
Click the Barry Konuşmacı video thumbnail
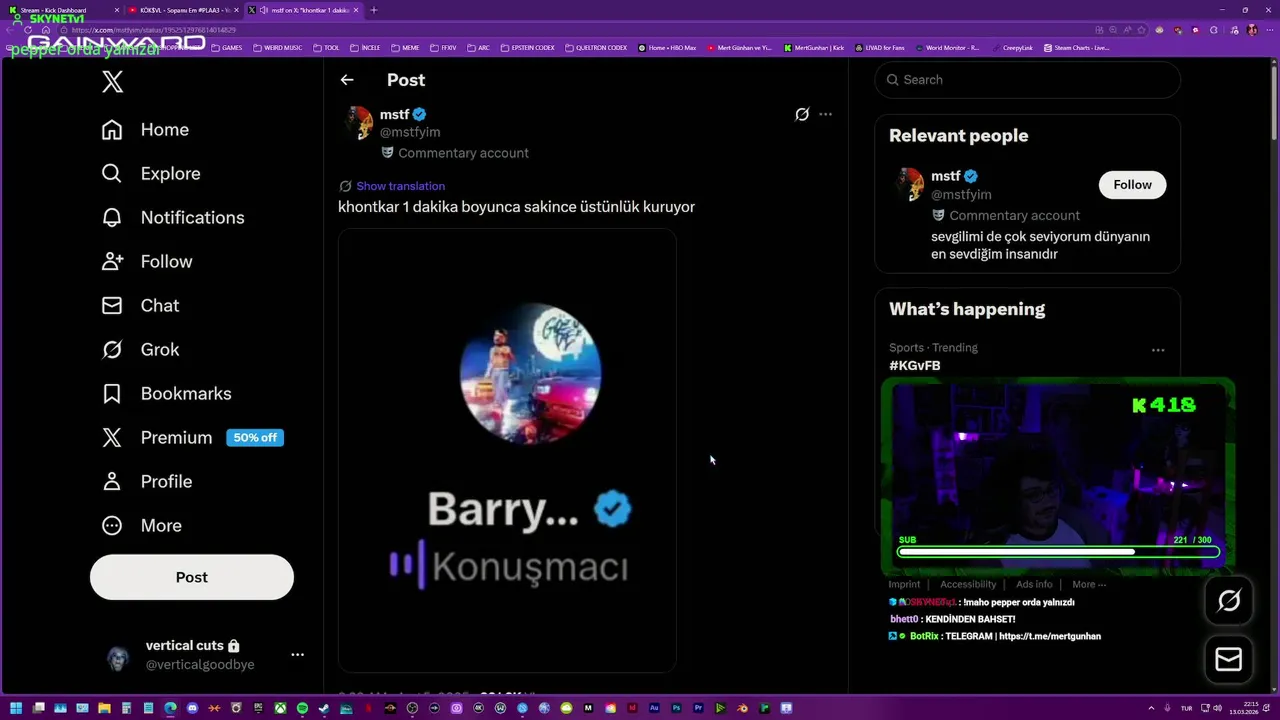click(x=507, y=450)
